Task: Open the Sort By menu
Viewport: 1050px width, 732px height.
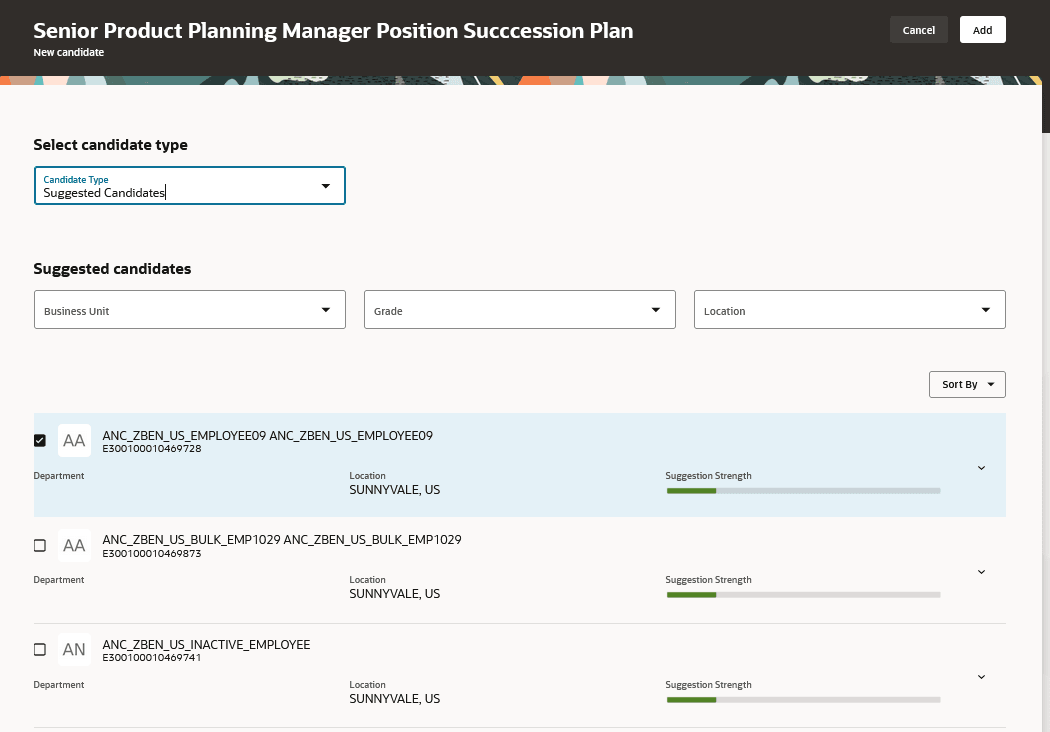Action: [x=967, y=384]
